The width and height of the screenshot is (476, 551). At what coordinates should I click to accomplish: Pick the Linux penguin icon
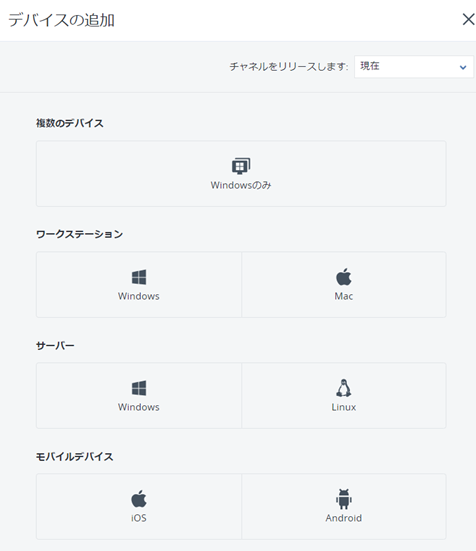[344, 388]
